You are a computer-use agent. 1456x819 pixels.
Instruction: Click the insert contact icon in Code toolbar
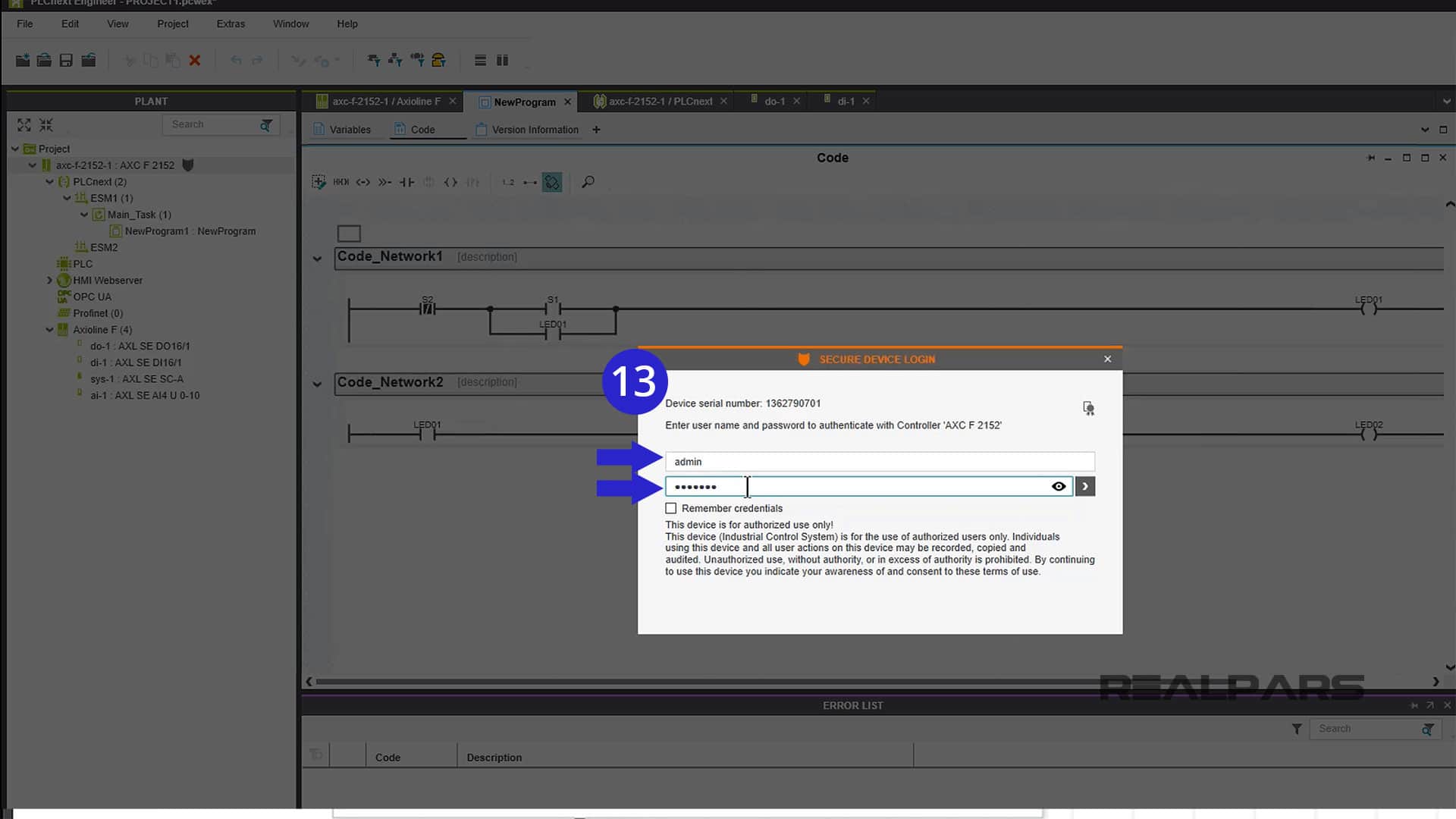(x=406, y=182)
